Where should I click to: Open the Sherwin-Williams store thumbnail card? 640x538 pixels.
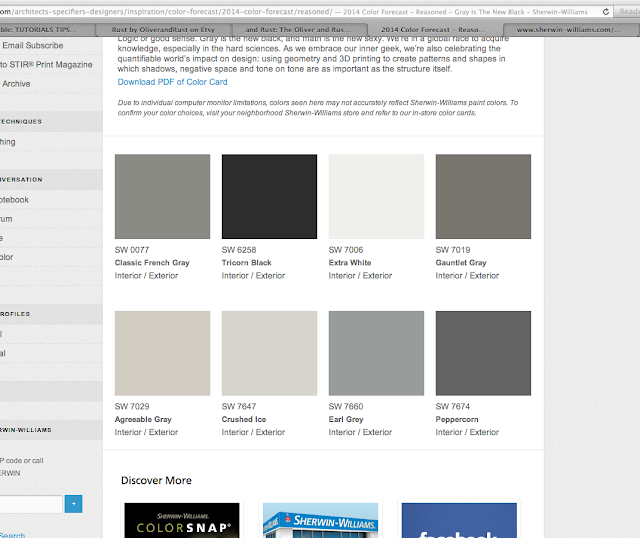320,520
